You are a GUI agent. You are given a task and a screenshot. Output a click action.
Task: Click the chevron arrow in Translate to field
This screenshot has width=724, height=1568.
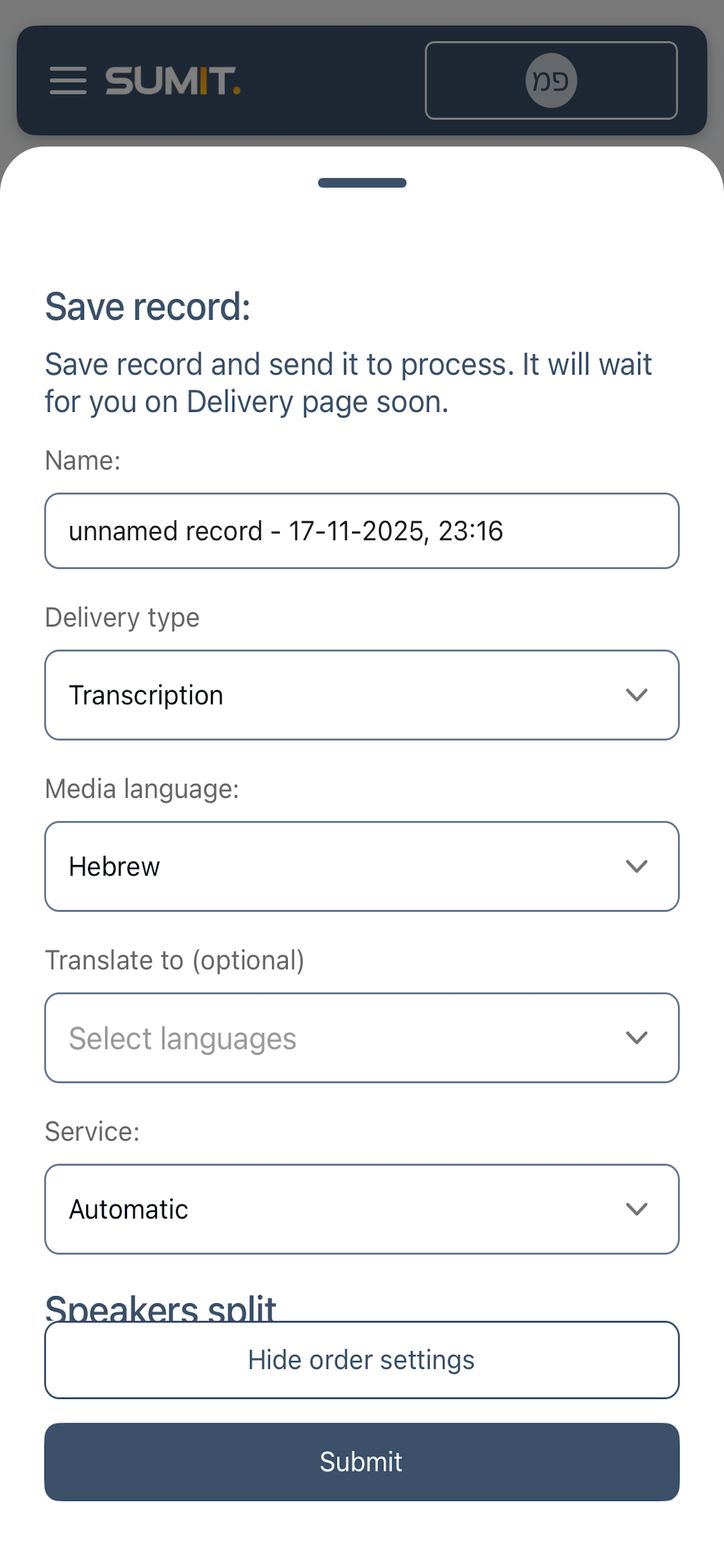[637, 1037]
